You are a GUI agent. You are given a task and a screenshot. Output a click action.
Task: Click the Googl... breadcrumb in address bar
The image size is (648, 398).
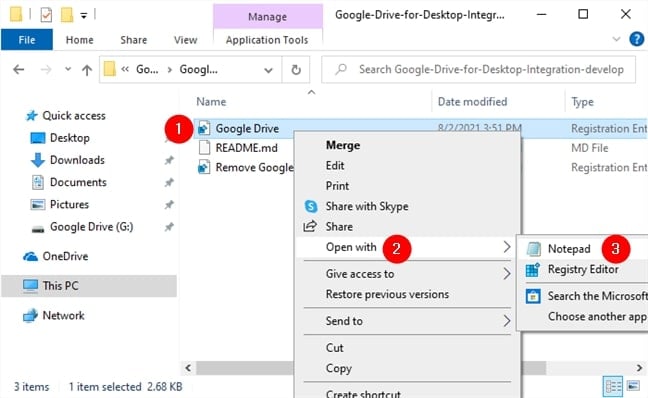click(x=198, y=69)
